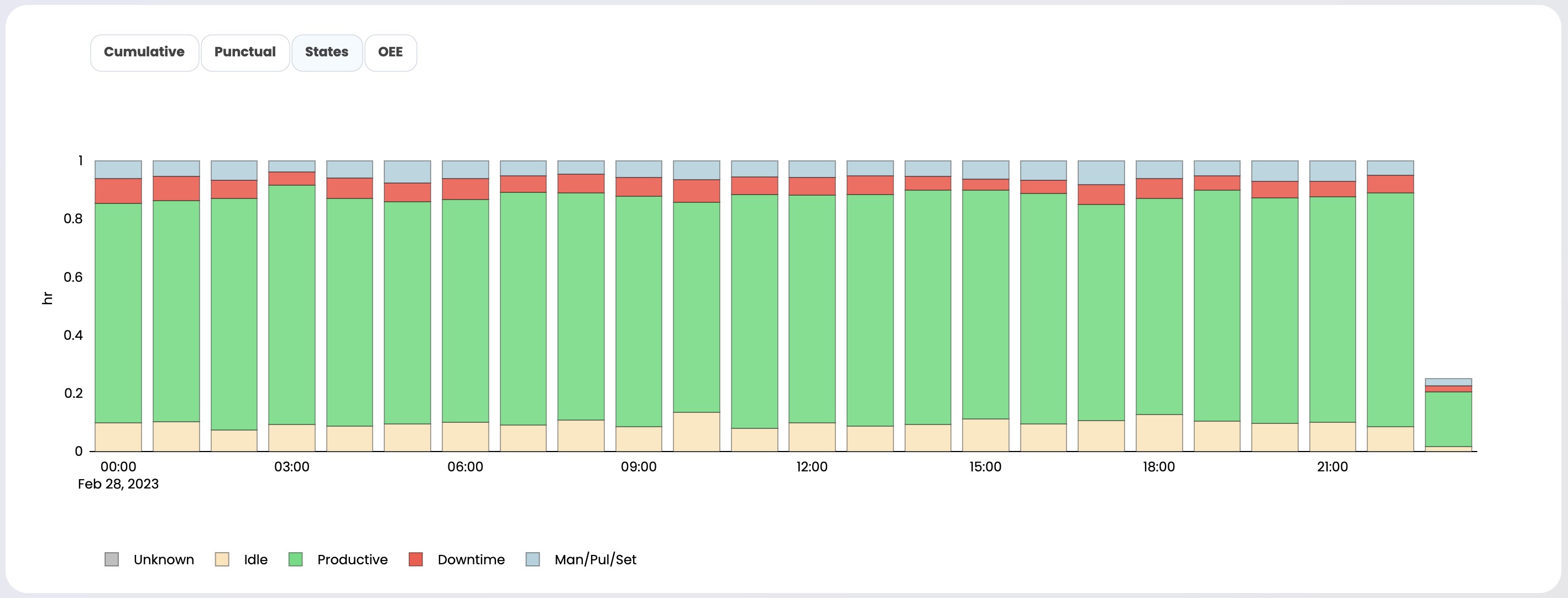Click the Idle legend beige swatch
1568x598 pixels.
222,559
